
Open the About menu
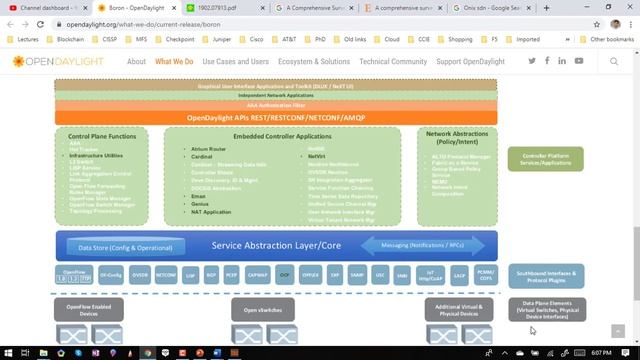point(136,62)
